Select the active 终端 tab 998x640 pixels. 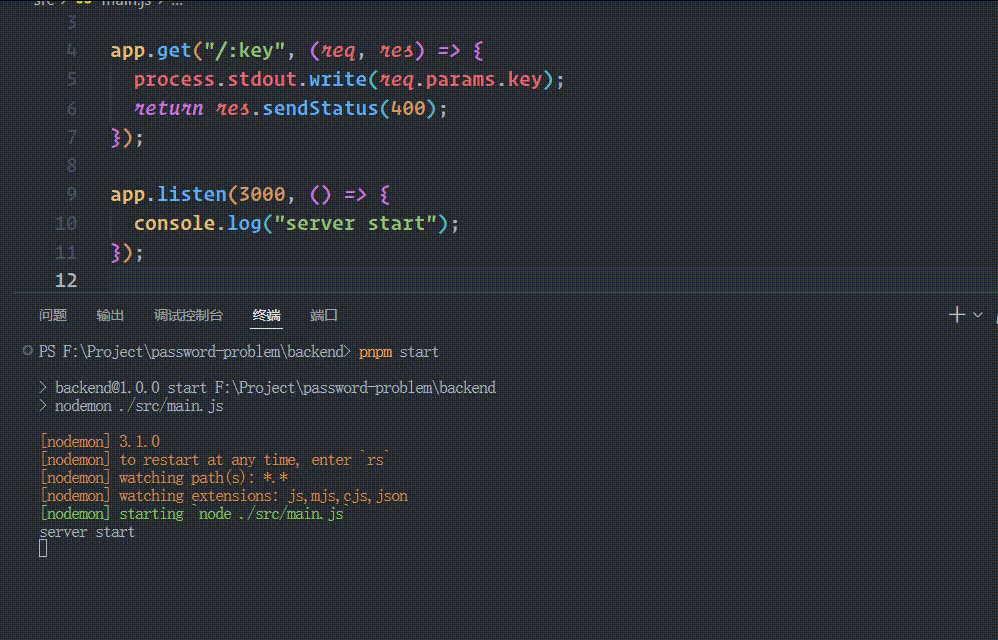266,315
